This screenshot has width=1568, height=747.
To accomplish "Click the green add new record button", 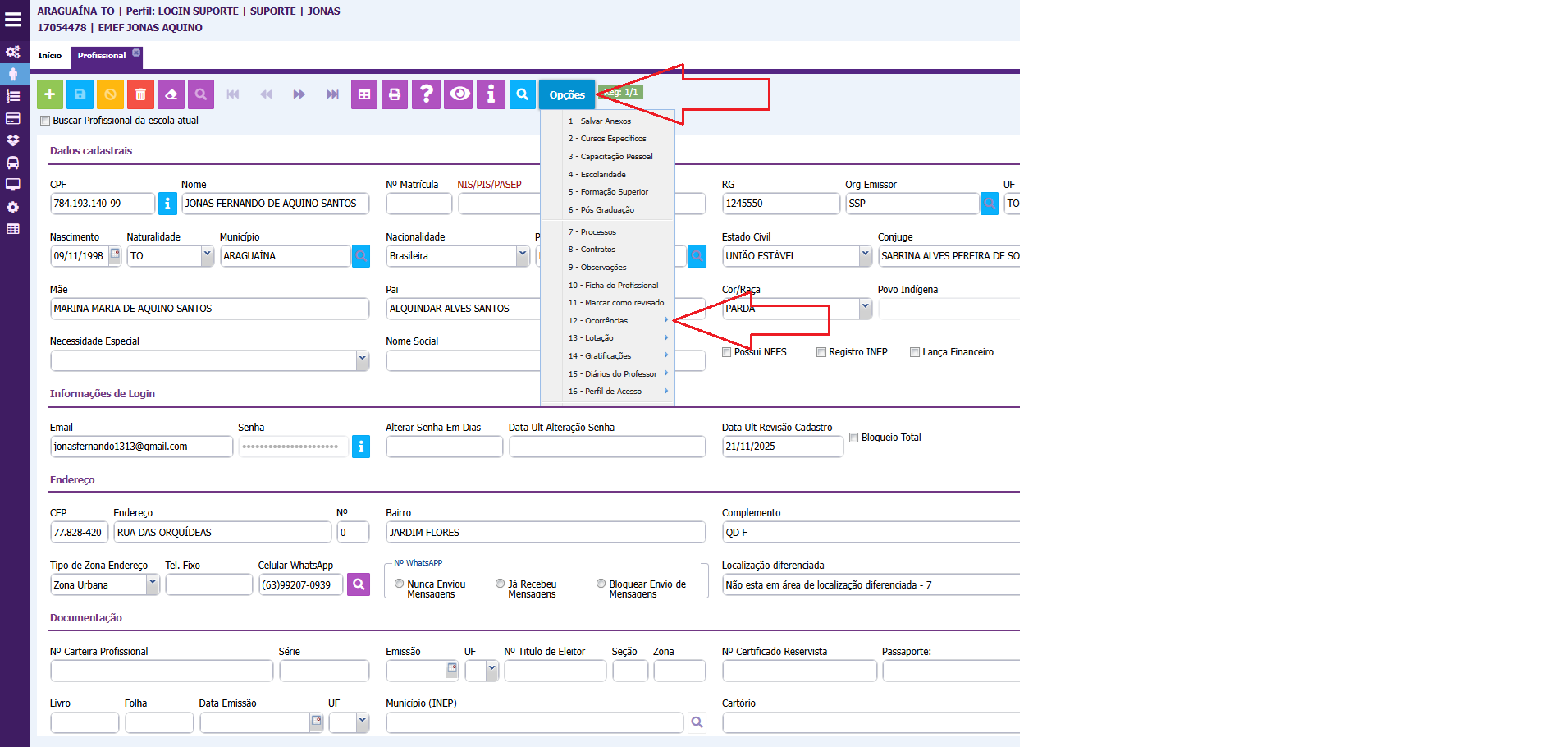I will point(50,94).
